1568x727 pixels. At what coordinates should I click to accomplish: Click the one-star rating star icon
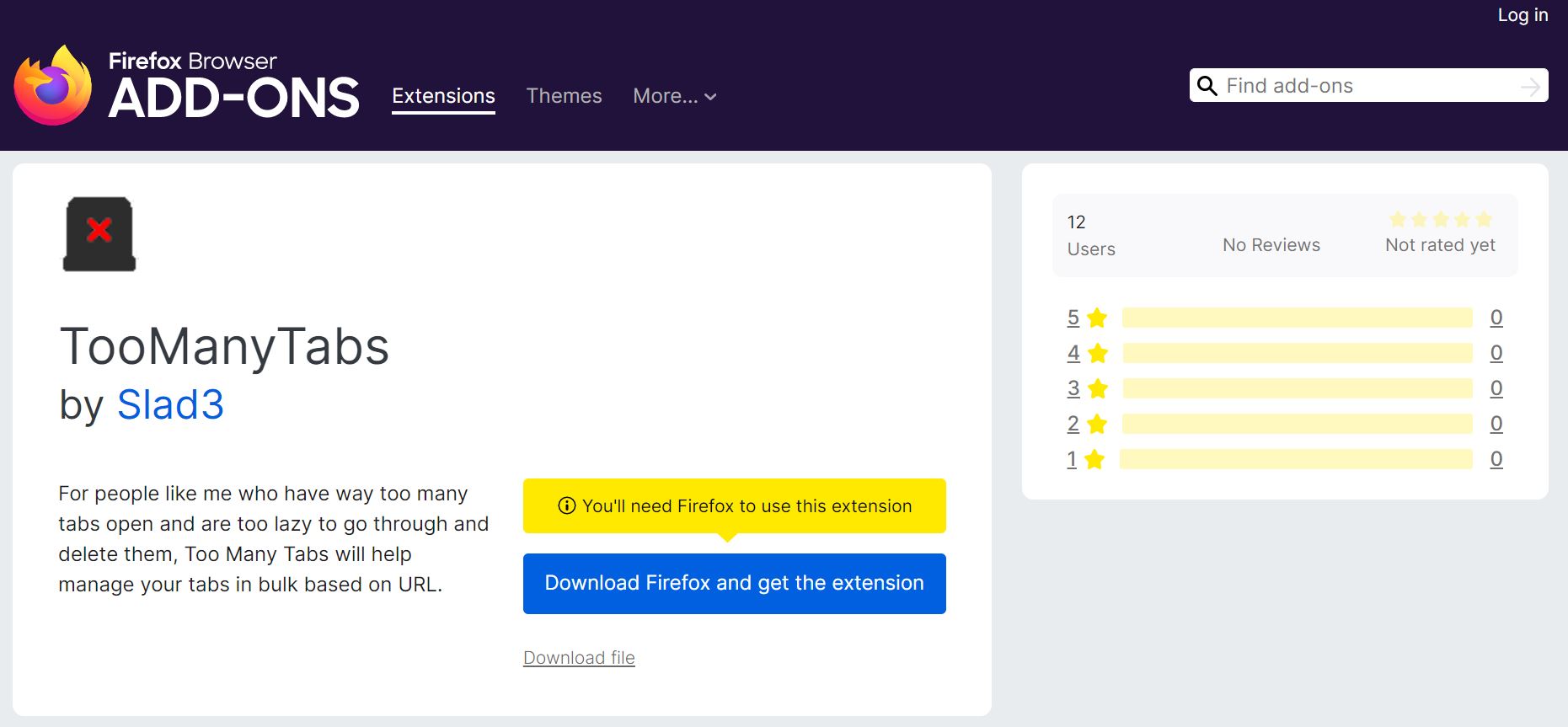[1094, 459]
